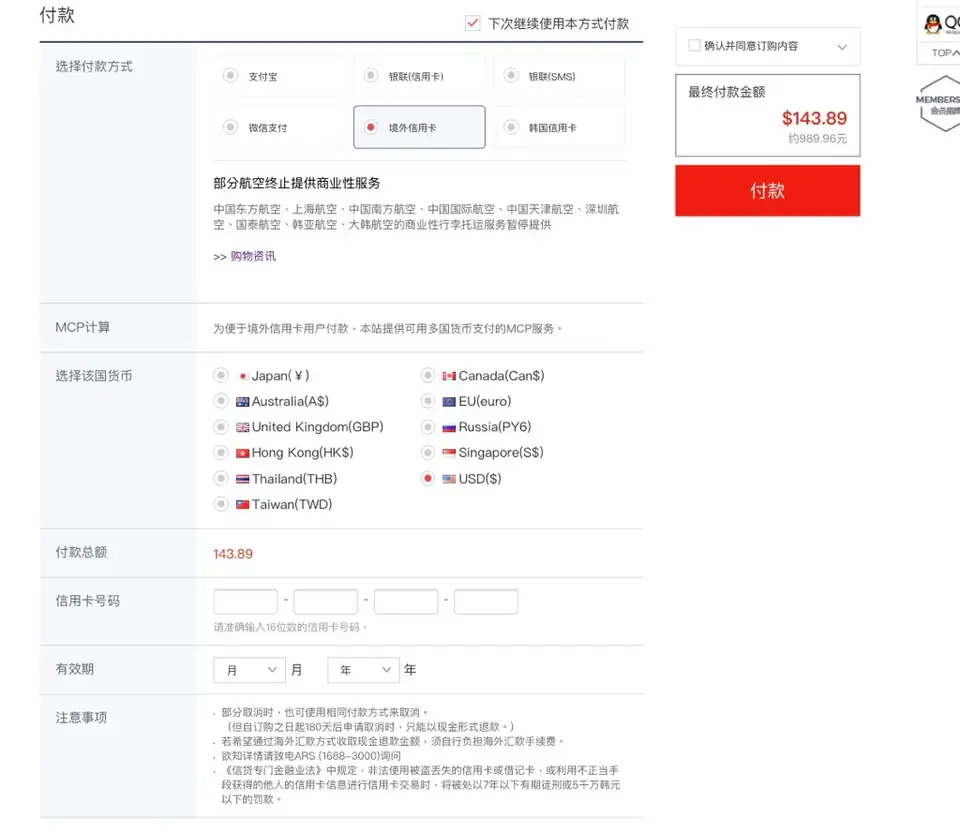Click the QQ penguin icon

point(932,24)
